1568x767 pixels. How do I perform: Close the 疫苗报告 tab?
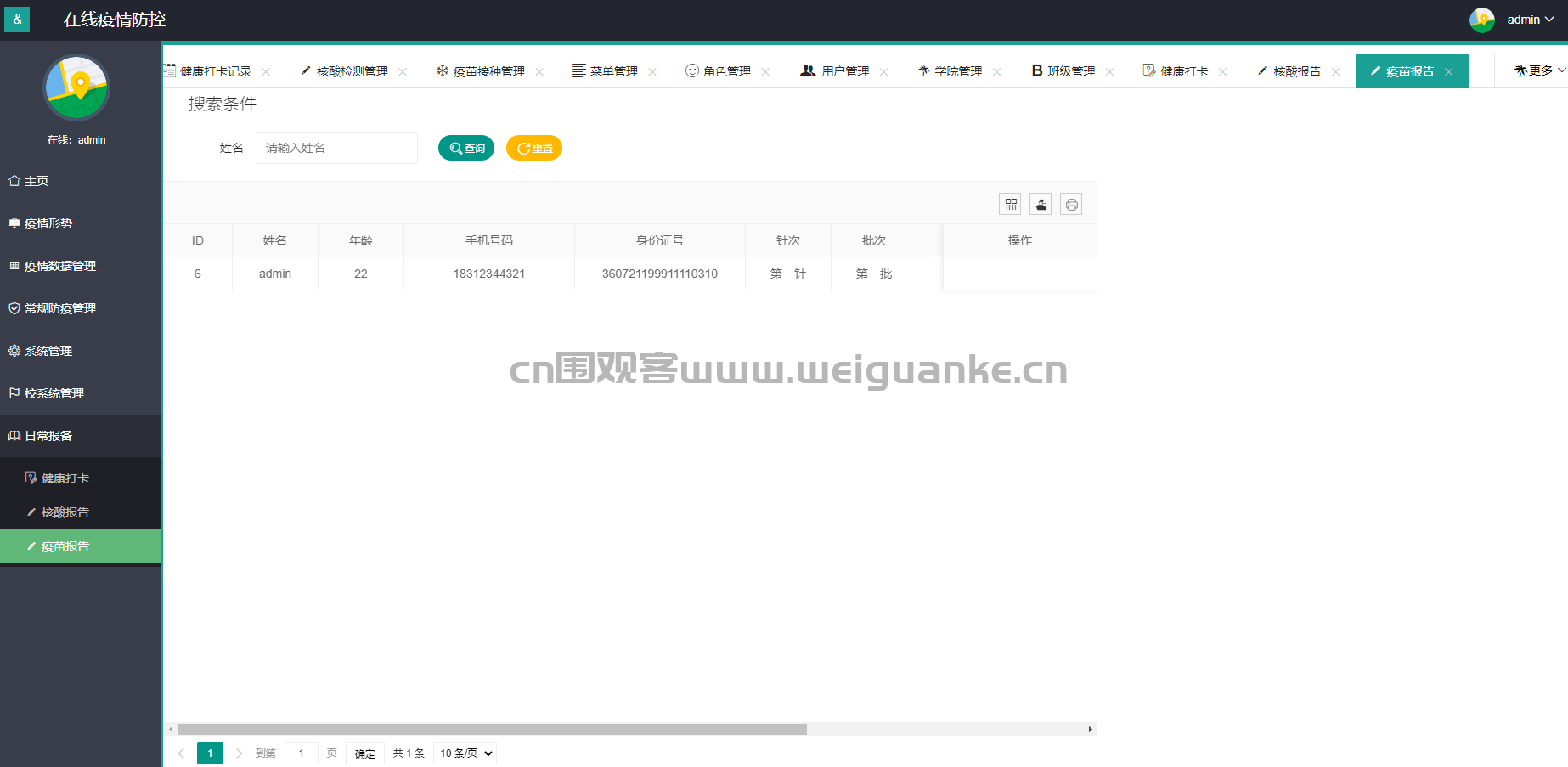point(1449,72)
